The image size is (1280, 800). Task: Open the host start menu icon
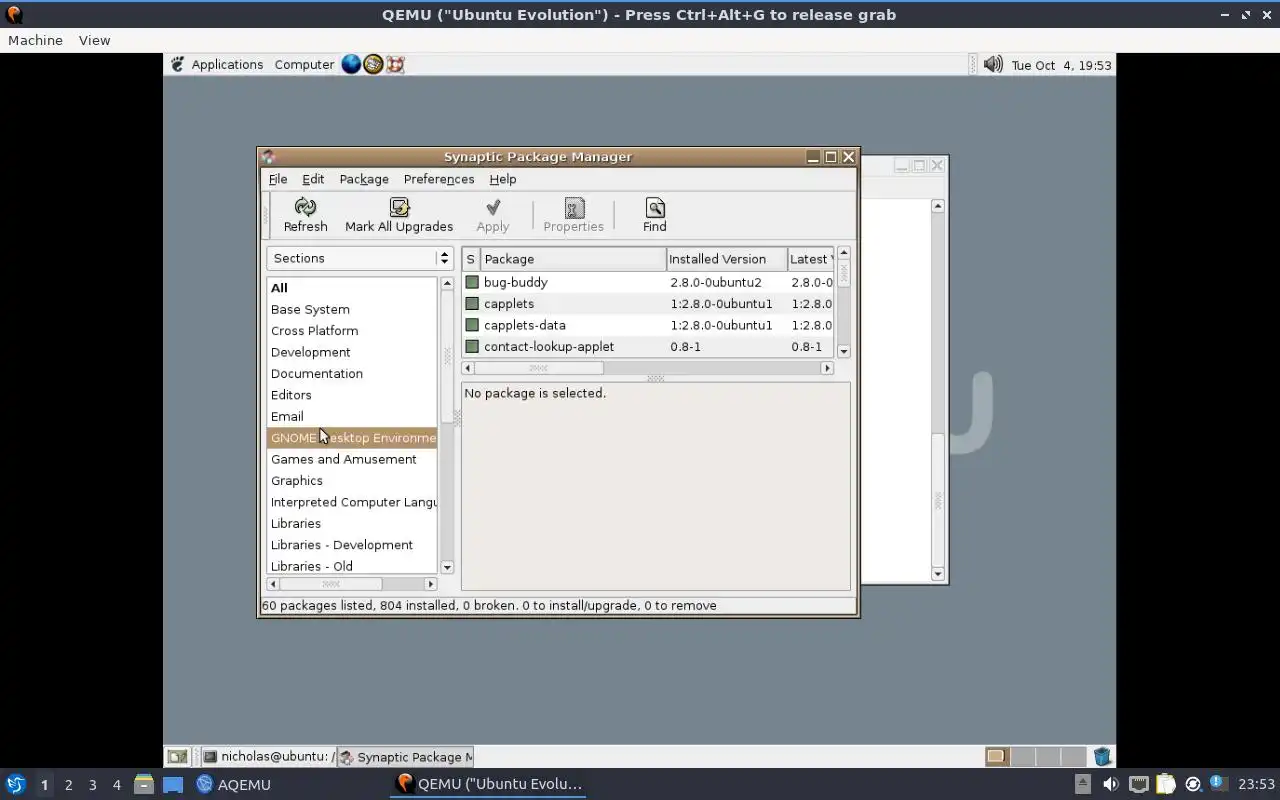tap(15, 784)
